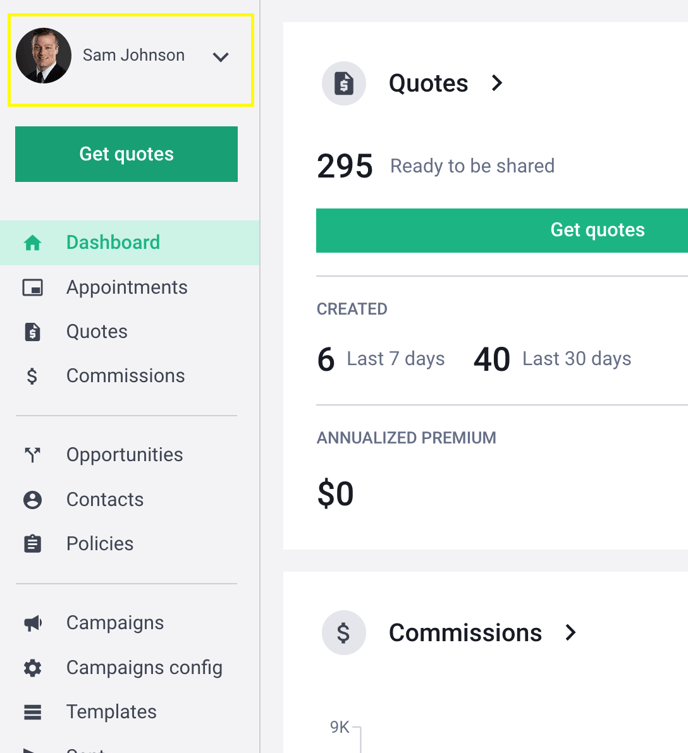The image size is (688, 753).
Task: Expand the Sam Johnson account dropdown
Action: coord(220,57)
